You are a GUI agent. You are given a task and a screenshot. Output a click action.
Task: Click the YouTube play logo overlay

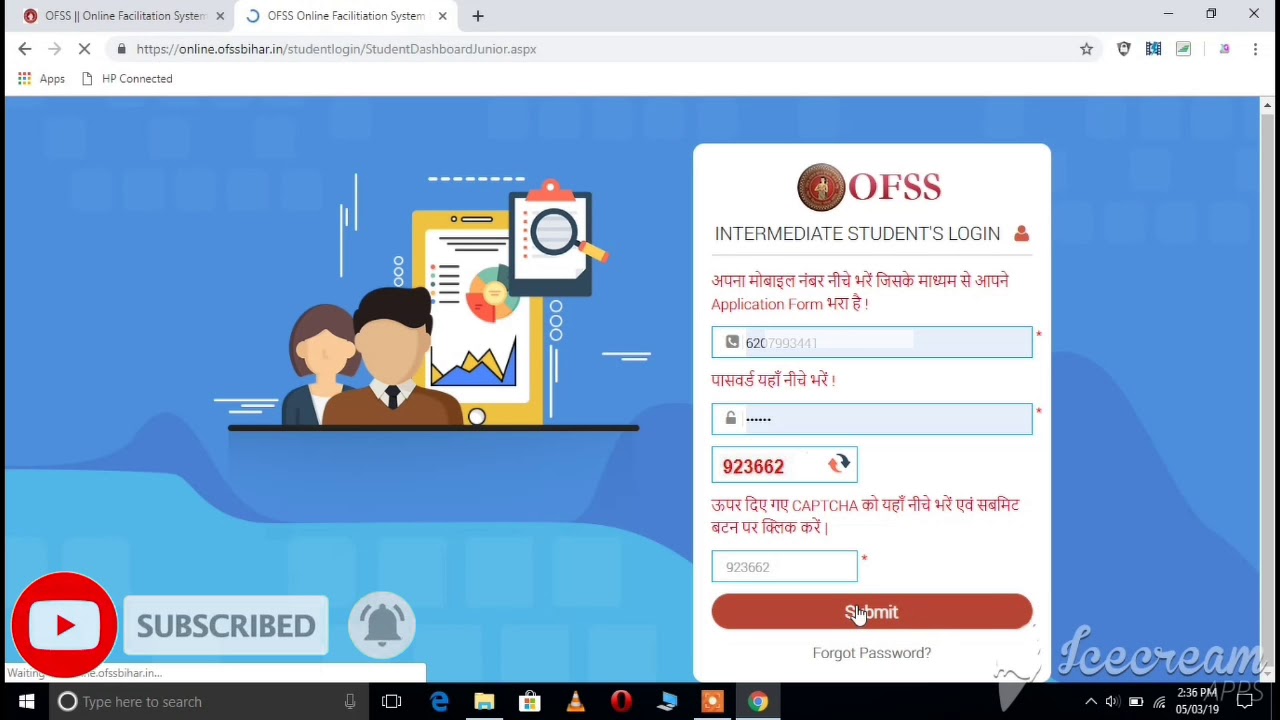point(65,625)
